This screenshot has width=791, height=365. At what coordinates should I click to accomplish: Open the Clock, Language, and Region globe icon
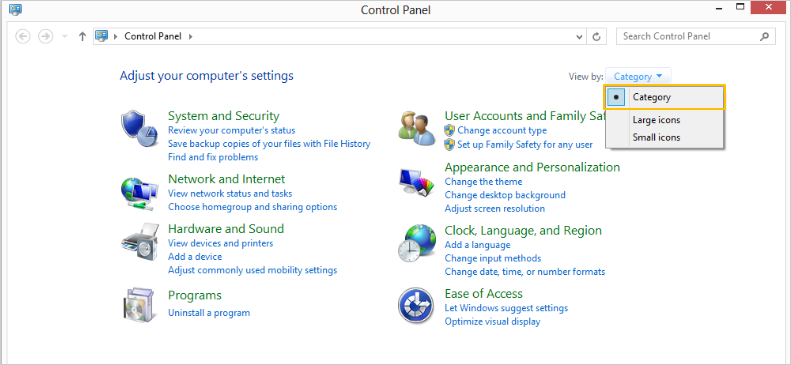tap(417, 244)
